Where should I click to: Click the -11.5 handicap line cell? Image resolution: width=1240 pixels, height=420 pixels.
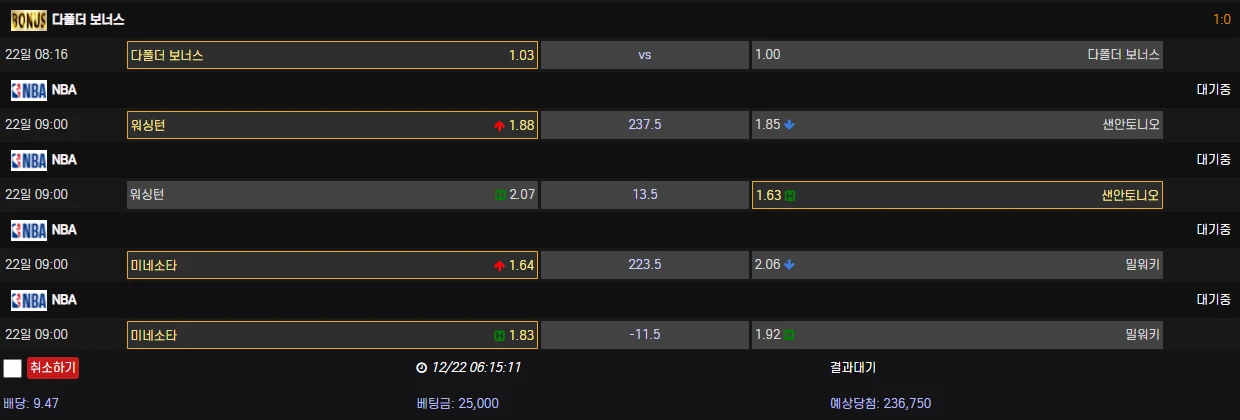[645, 335]
